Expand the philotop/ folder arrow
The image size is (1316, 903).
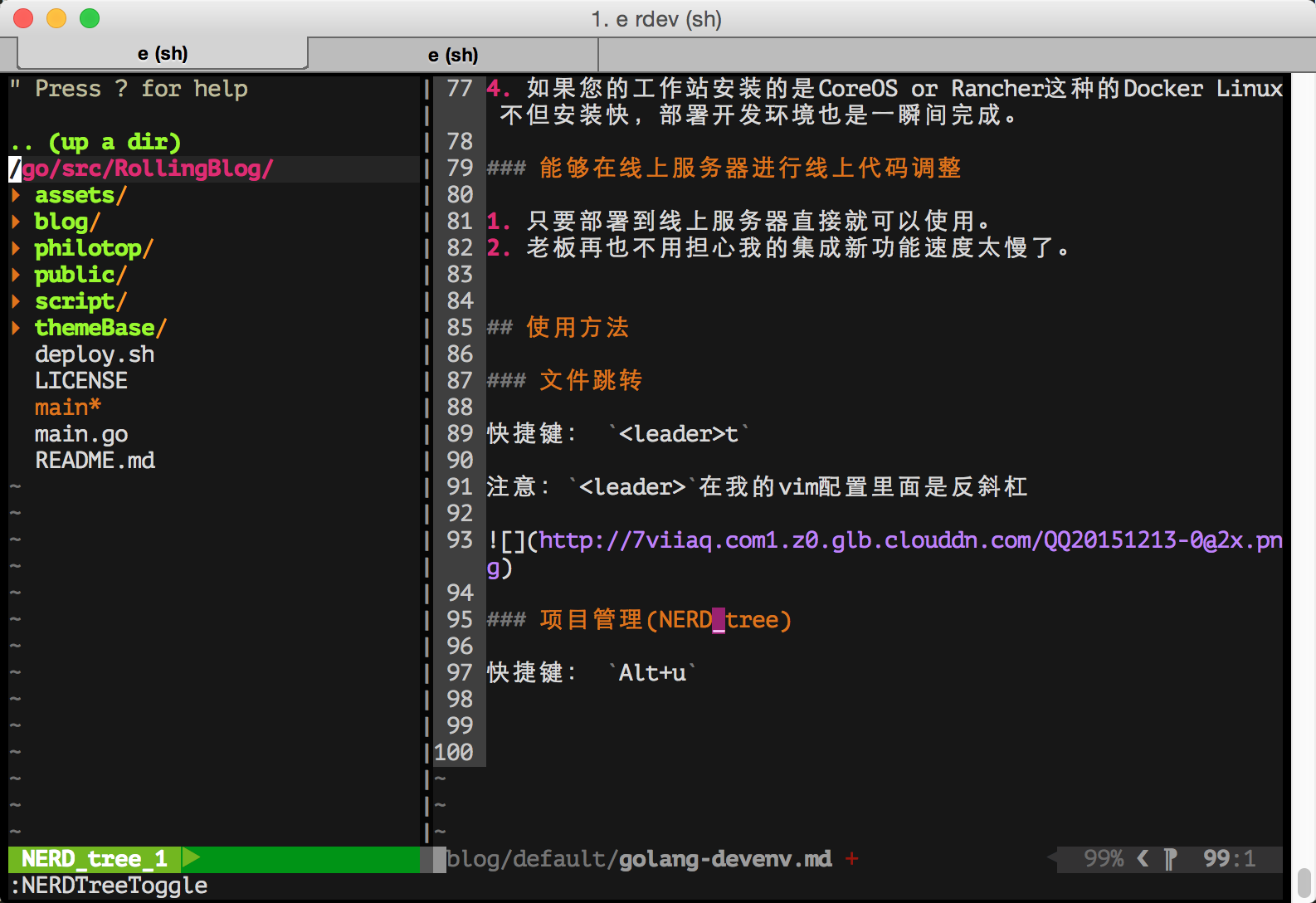click(x=16, y=248)
